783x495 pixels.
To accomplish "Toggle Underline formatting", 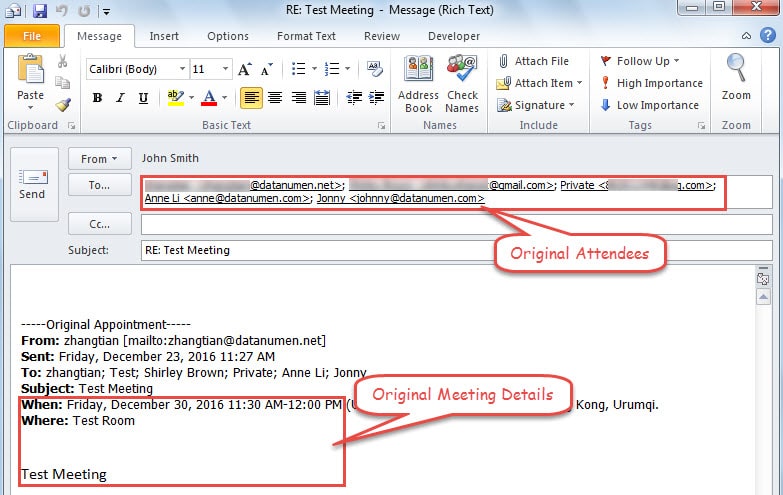I will tap(143, 97).
